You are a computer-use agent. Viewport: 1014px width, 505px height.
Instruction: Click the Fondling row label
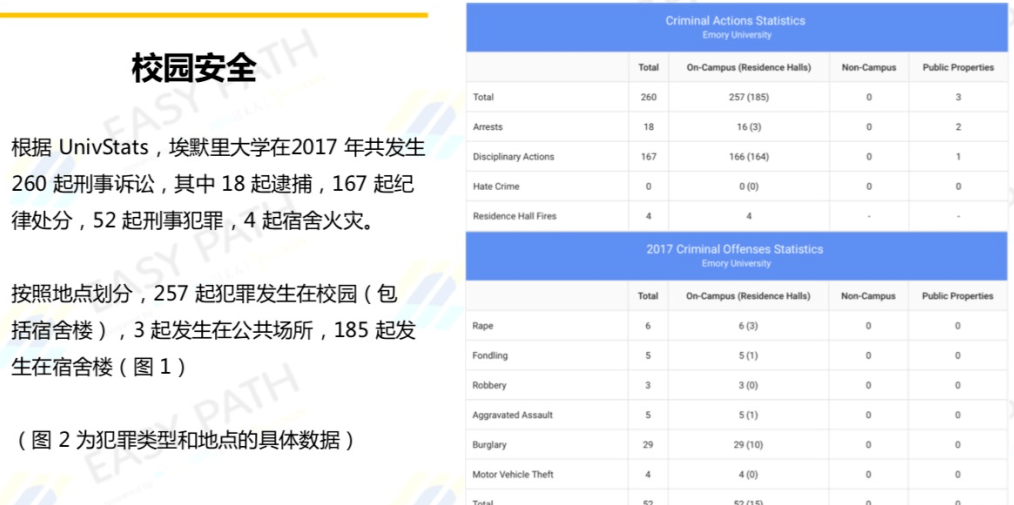coord(490,356)
